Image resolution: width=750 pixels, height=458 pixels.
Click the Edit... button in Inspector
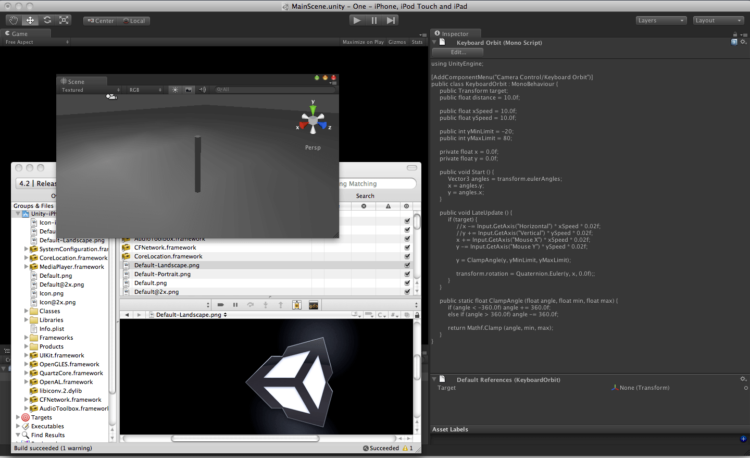tap(458, 52)
